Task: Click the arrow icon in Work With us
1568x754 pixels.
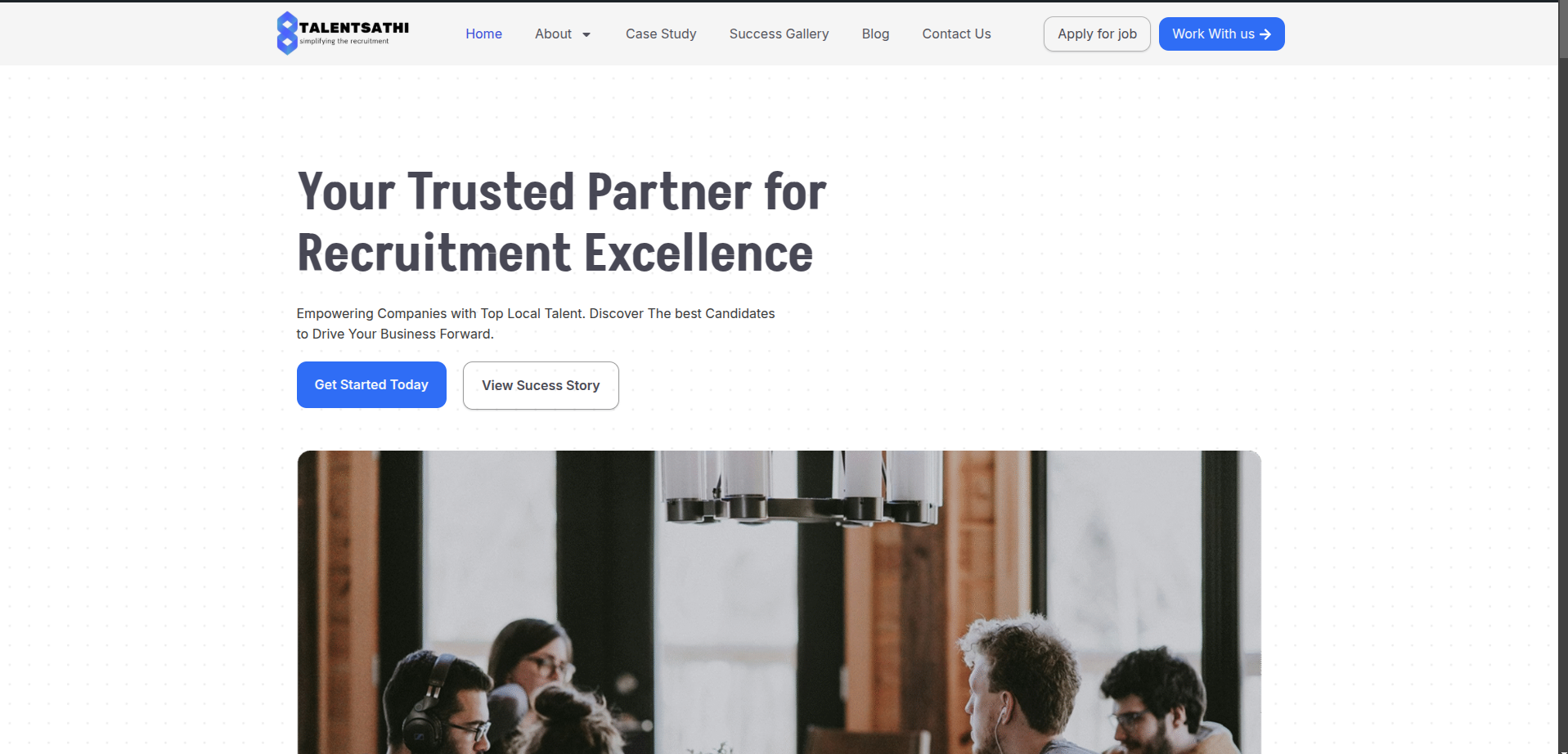Action: (1265, 34)
